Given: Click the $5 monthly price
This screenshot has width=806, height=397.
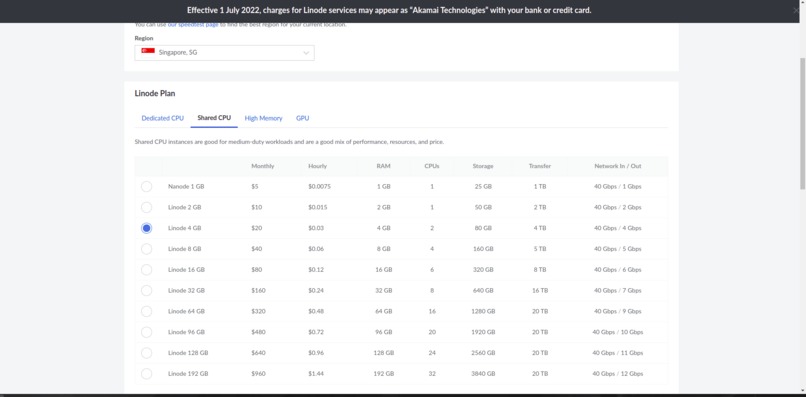Looking at the screenshot, I should (255, 187).
